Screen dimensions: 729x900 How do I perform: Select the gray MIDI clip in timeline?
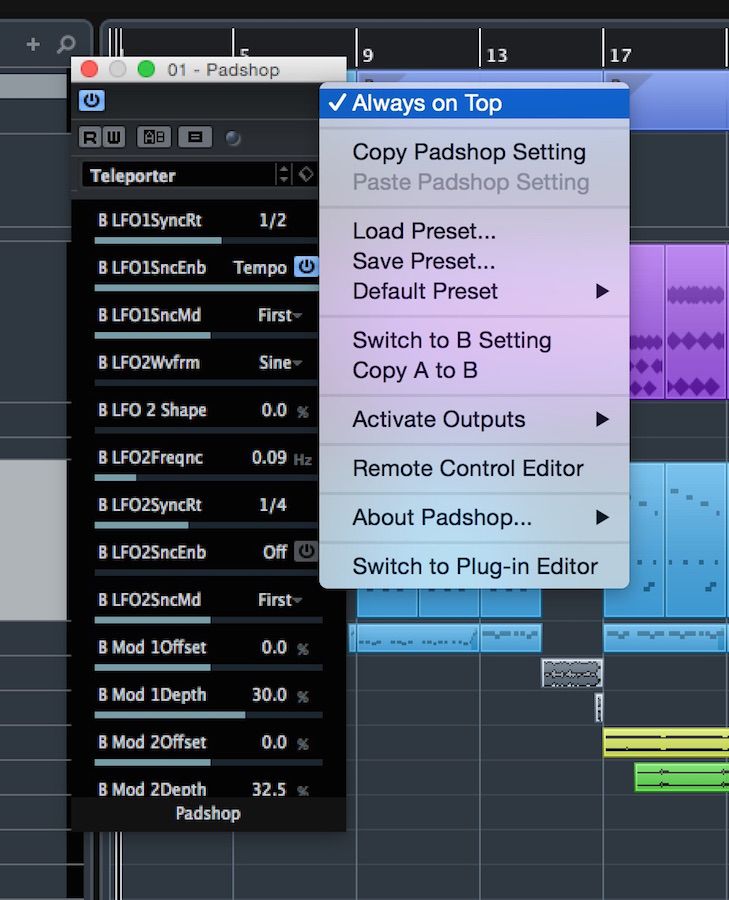coord(572,673)
